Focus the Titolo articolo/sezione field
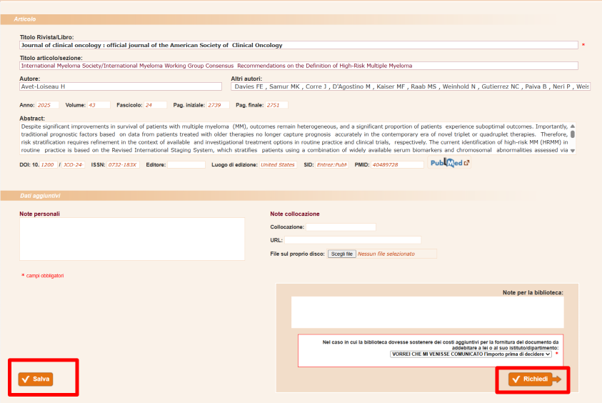Screen dimensions: 602x403 point(299,66)
